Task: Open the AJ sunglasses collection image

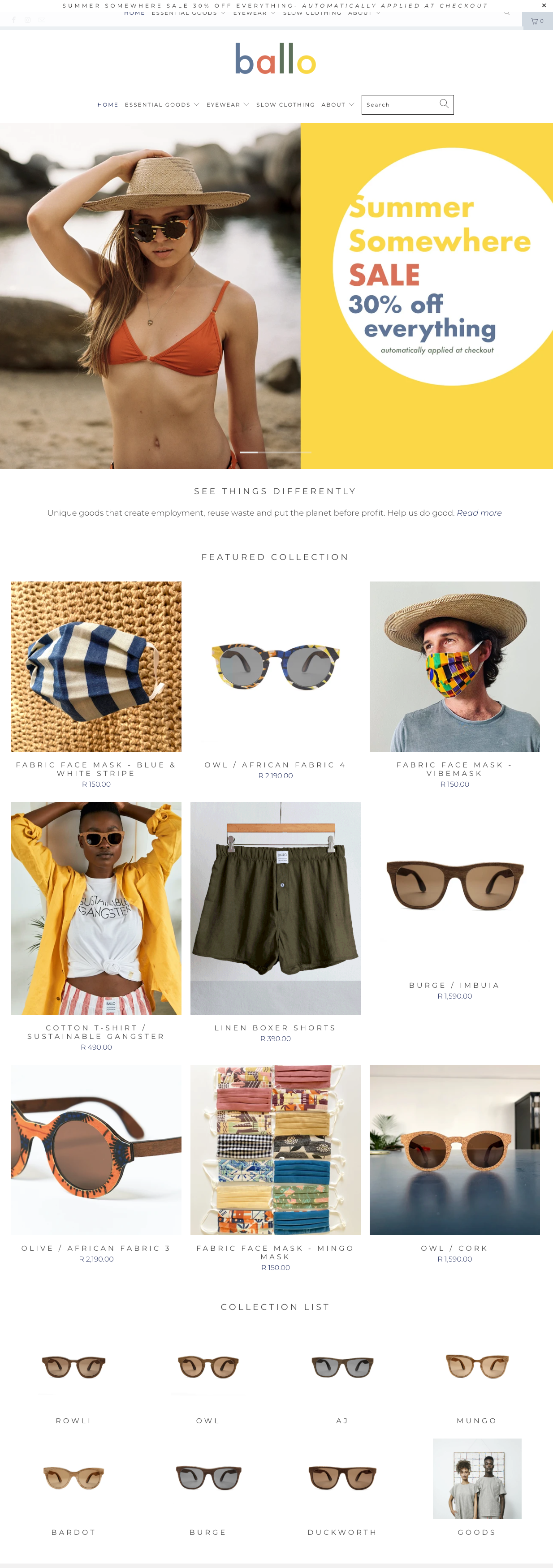Action: [x=342, y=1367]
